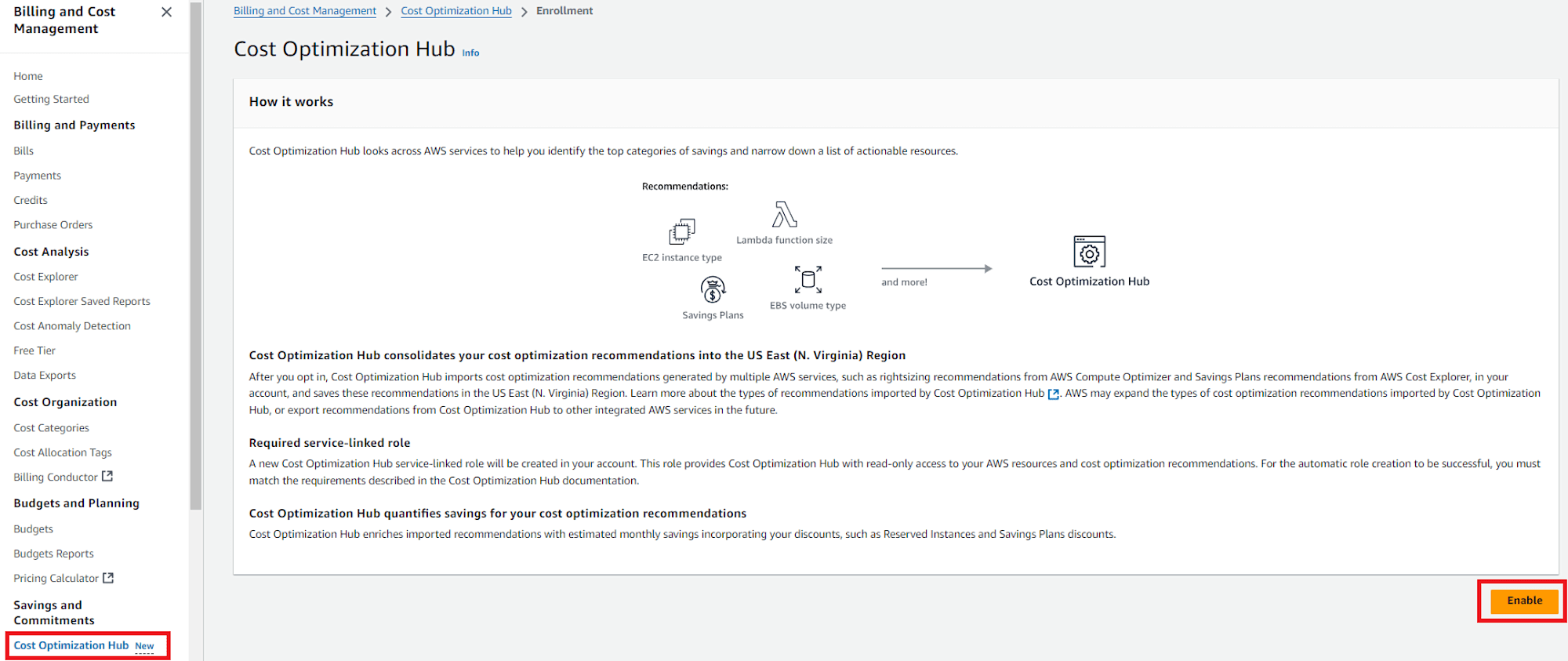Click the Billing and Payments section heading

74,125
